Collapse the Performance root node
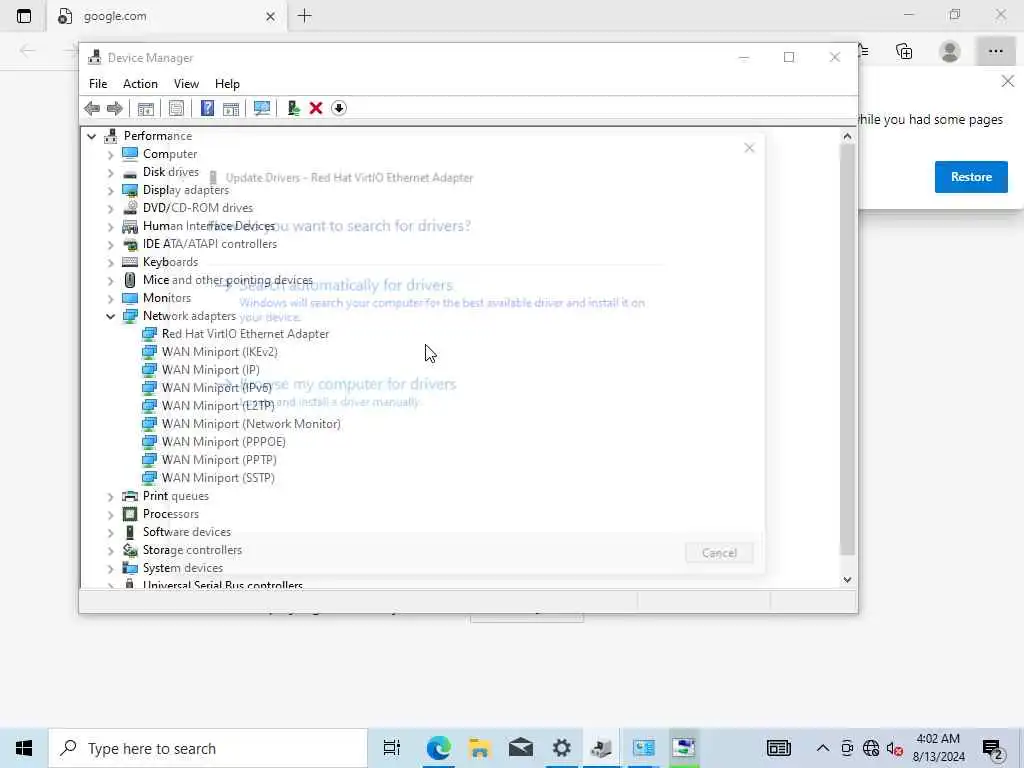1024x768 pixels. [x=91, y=136]
